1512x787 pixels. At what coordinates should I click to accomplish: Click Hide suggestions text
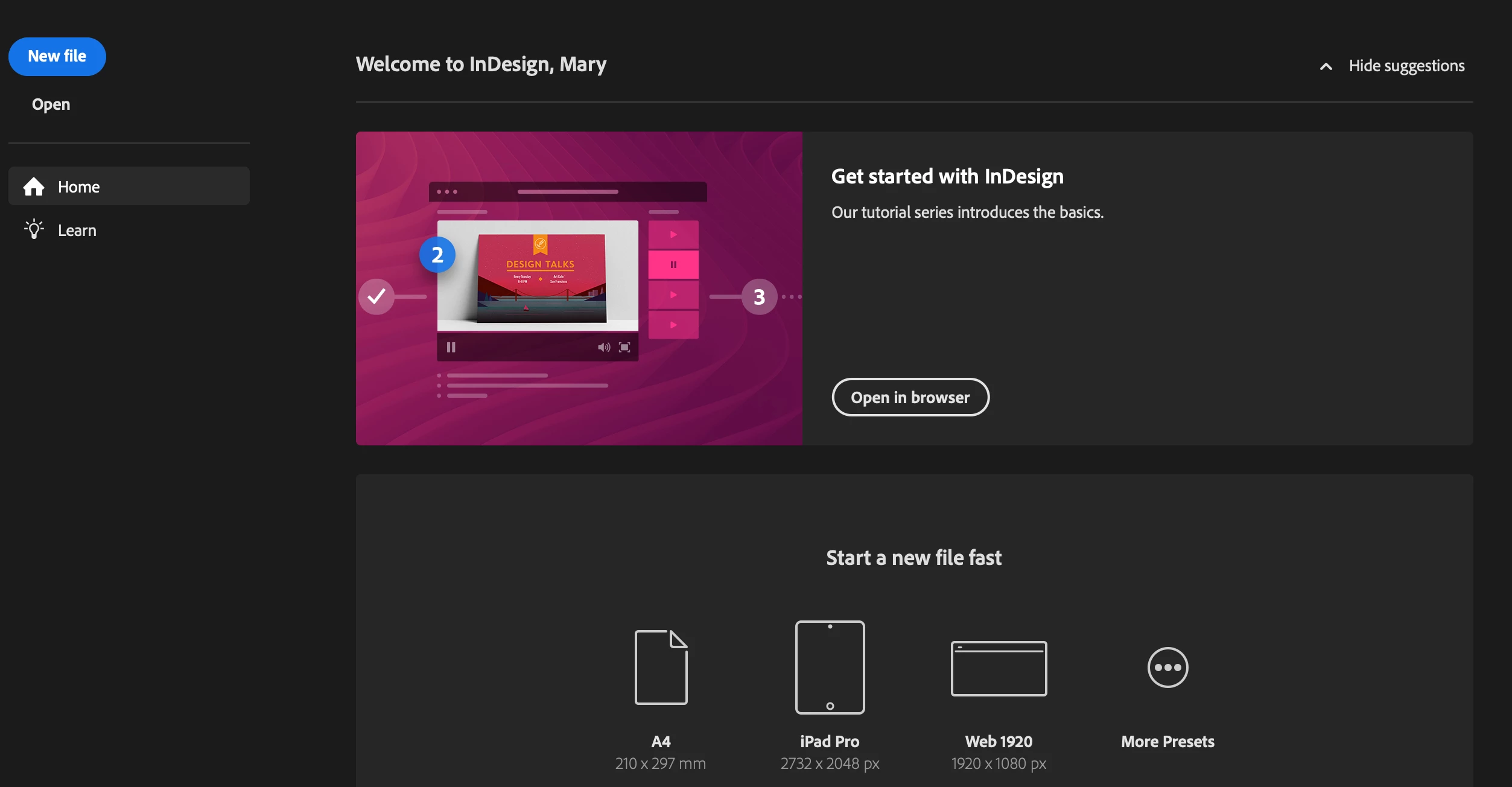[x=1406, y=66]
